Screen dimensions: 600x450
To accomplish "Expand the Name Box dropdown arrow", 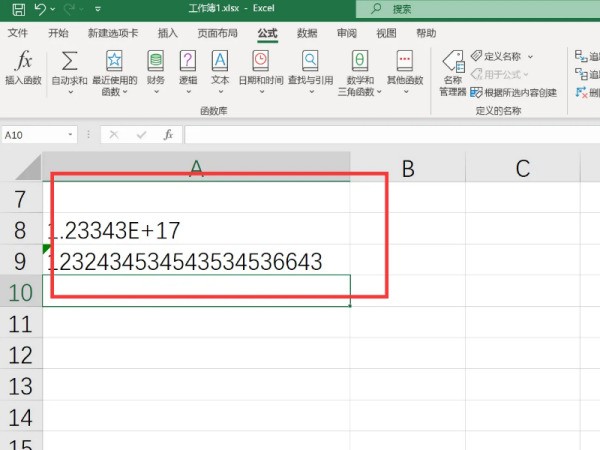I will tap(70, 134).
